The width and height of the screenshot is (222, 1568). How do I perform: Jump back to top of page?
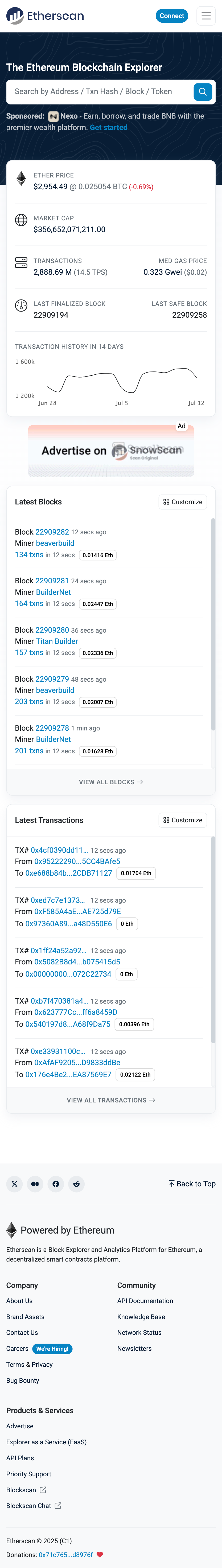(x=192, y=1184)
